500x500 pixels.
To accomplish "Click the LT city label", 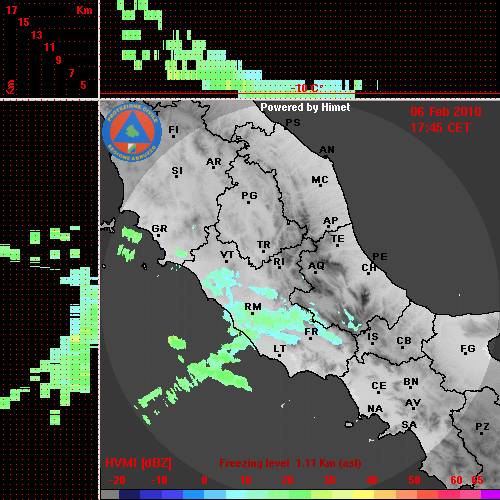I will point(280,349).
